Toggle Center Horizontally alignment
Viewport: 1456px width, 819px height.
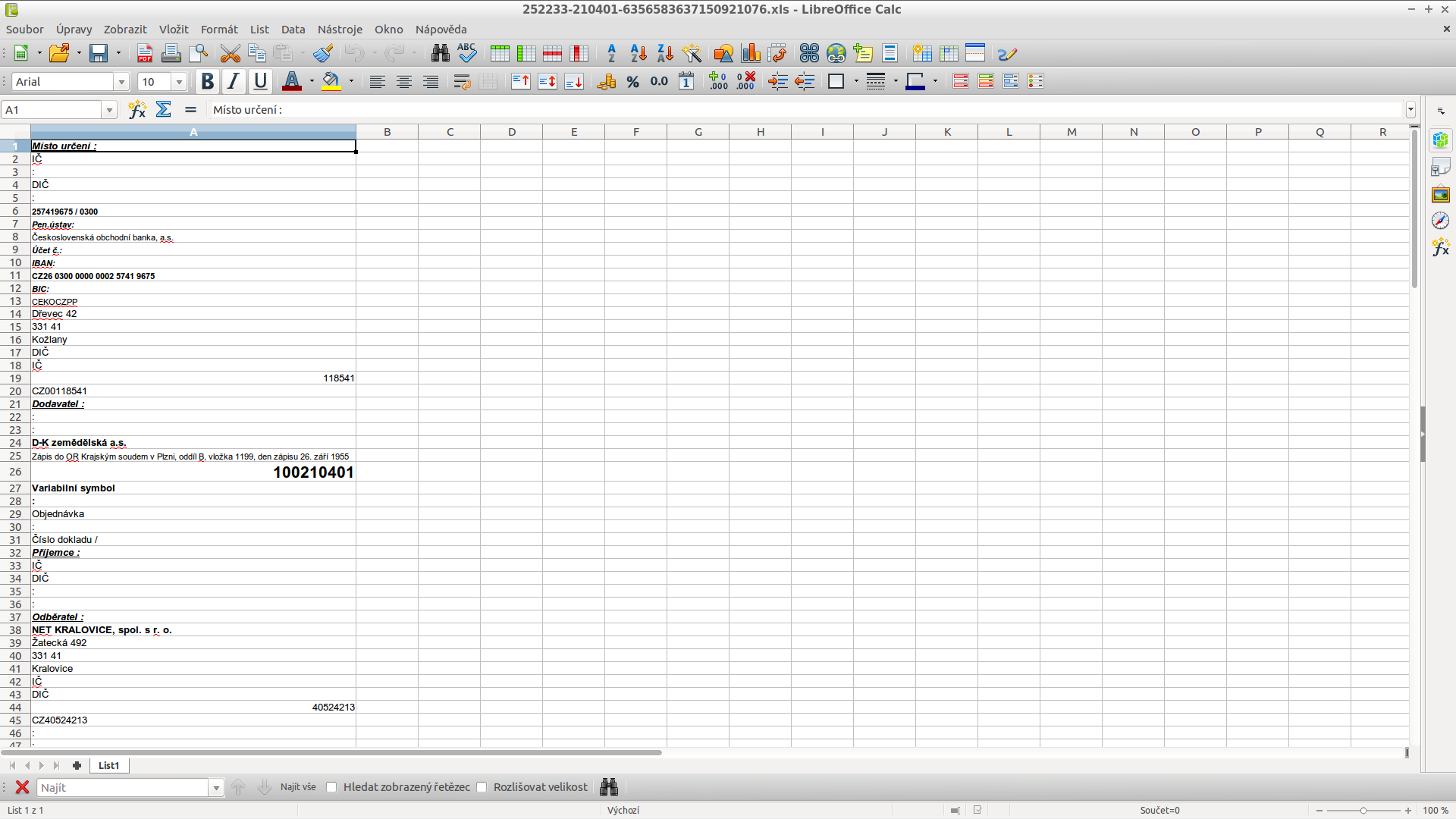(404, 81)
